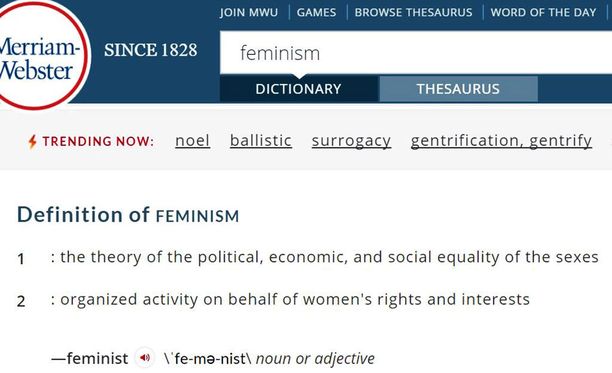Play the feminist pronunciation audio
The image size is (612, 373).
(x=145, y=357)
